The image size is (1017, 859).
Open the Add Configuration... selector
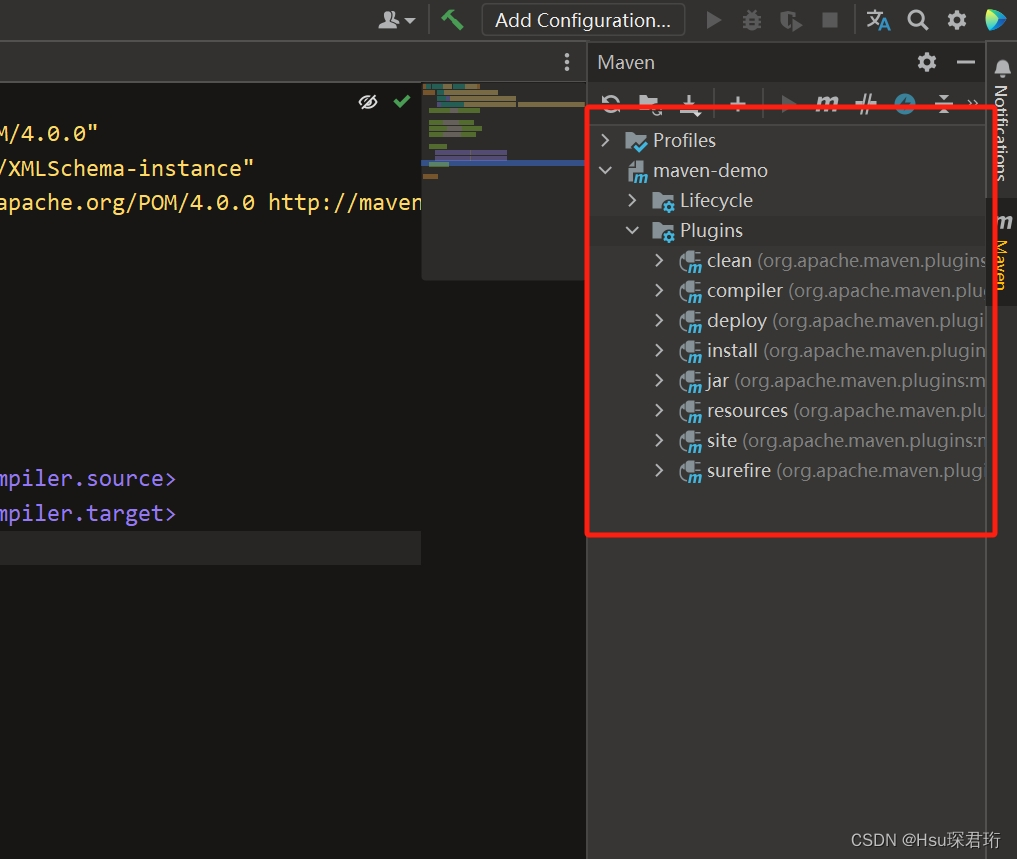coord(582,20)
